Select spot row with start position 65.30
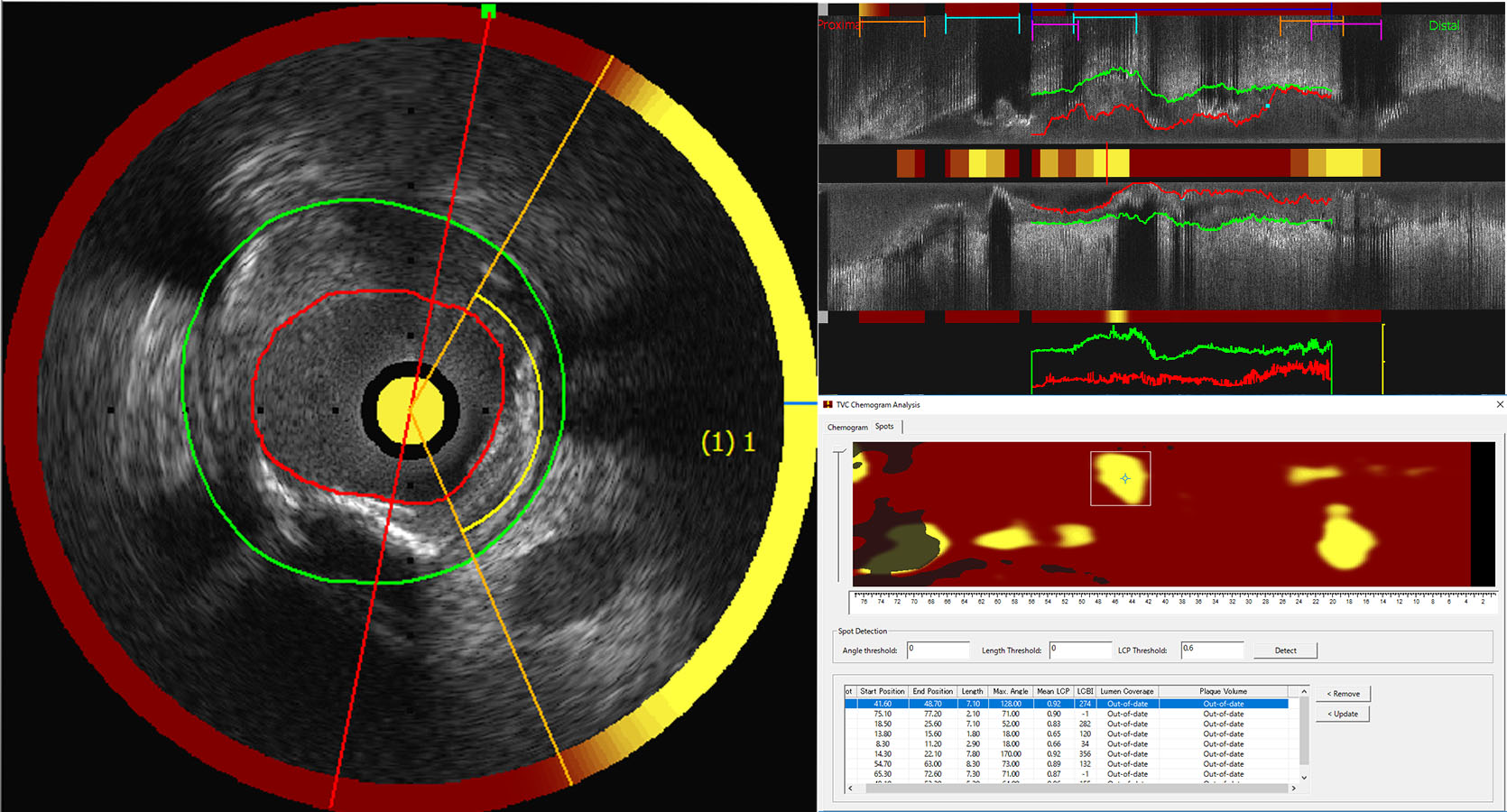The width and height of the screenshot is (1507, 812). pos(1067,773)
